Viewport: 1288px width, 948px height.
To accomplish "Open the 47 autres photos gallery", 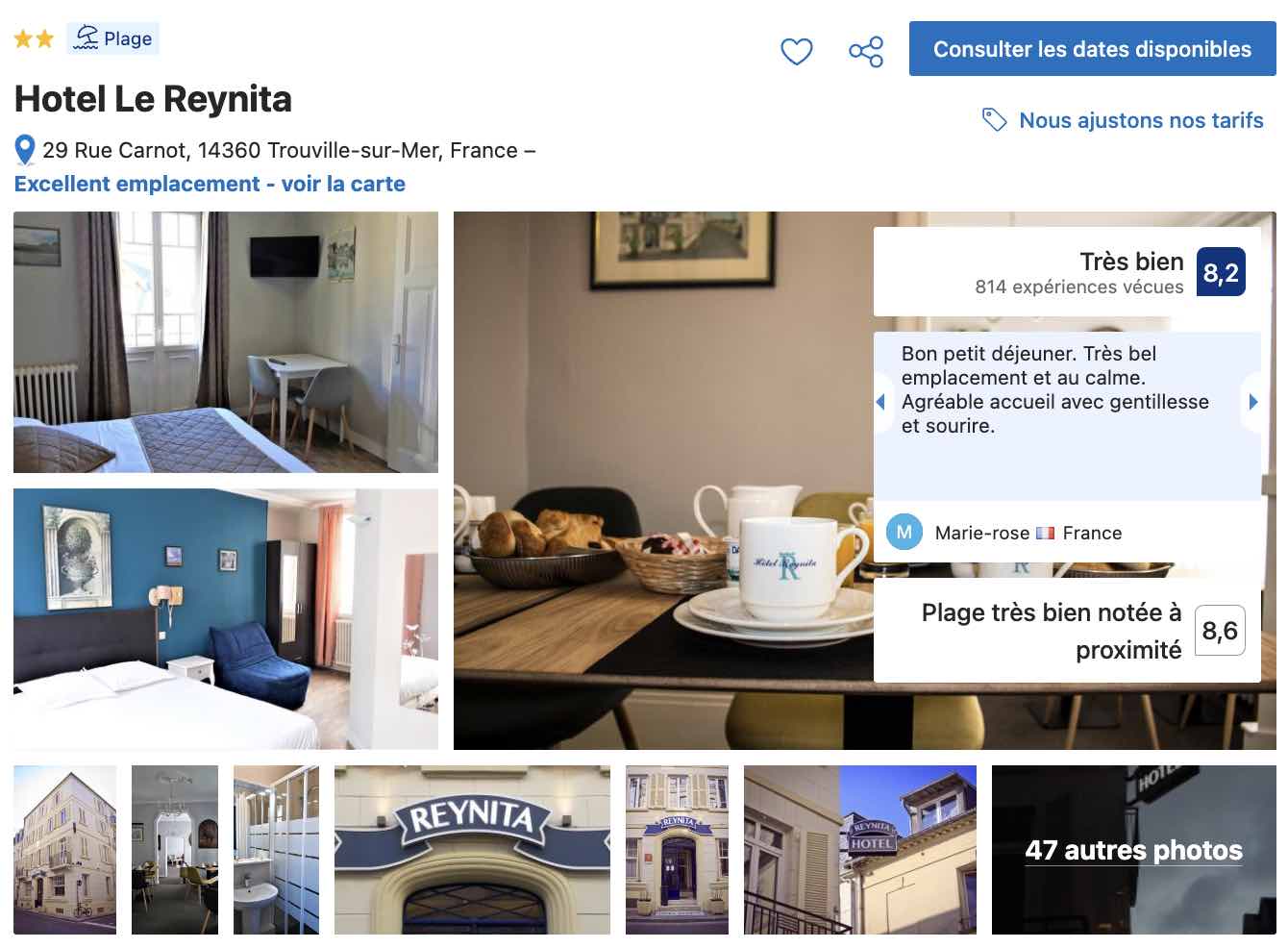I will pyautogui.click(x=1134, y=850).
